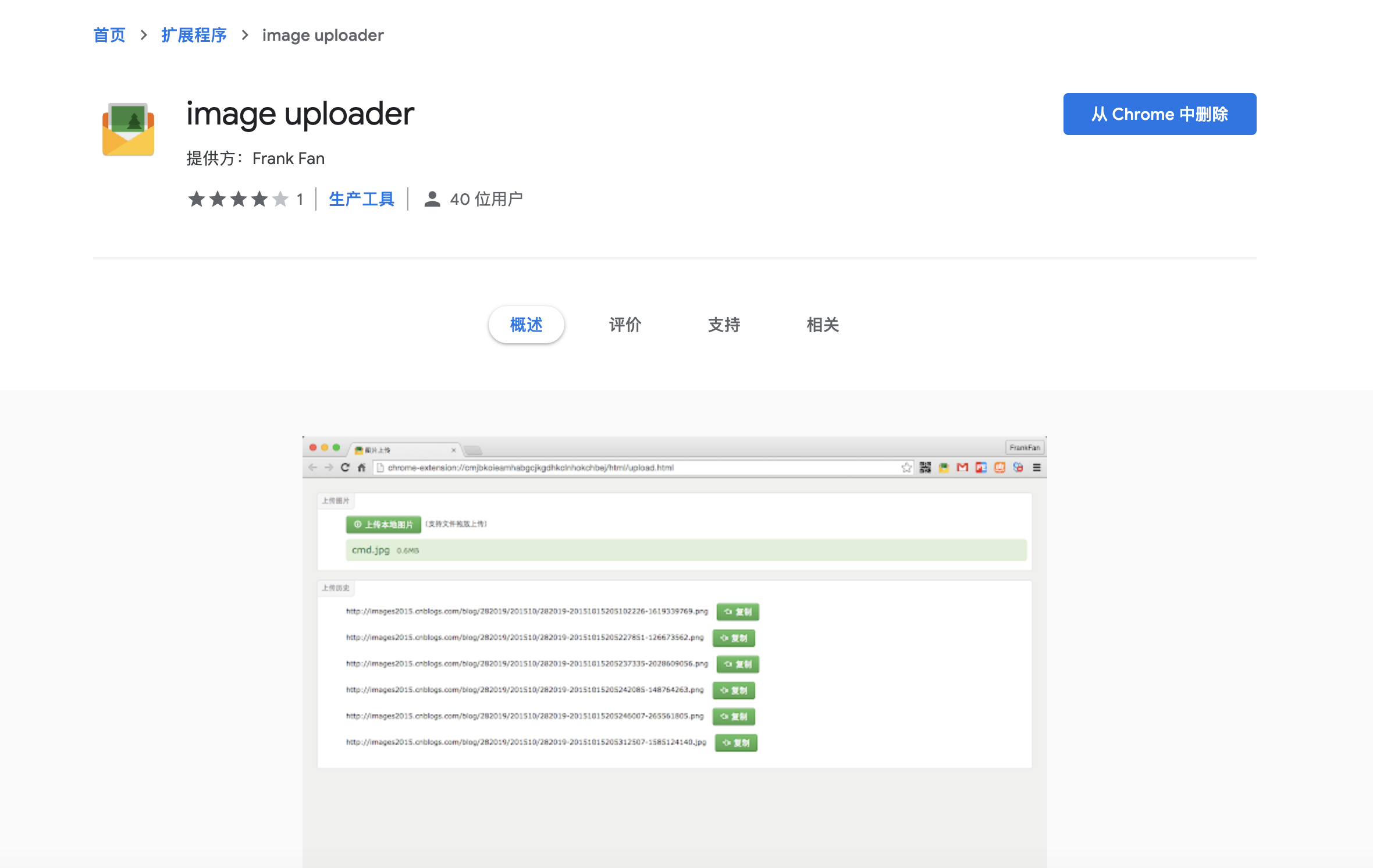Click the image uploader title heading
This screenshot has width=1373, height=868.
pos(300,114)
